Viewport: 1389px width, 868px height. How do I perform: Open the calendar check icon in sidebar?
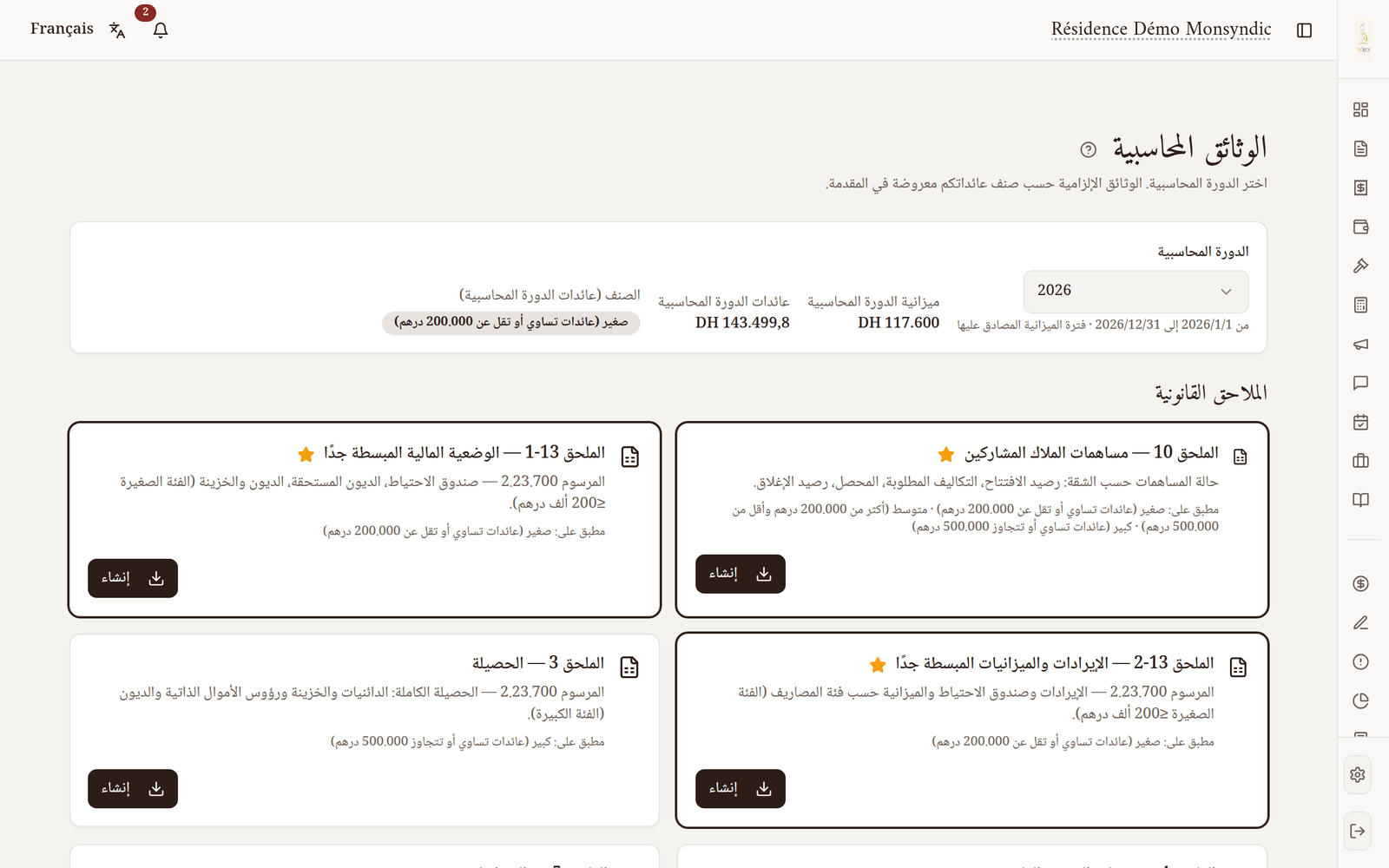click(1360, 422)
